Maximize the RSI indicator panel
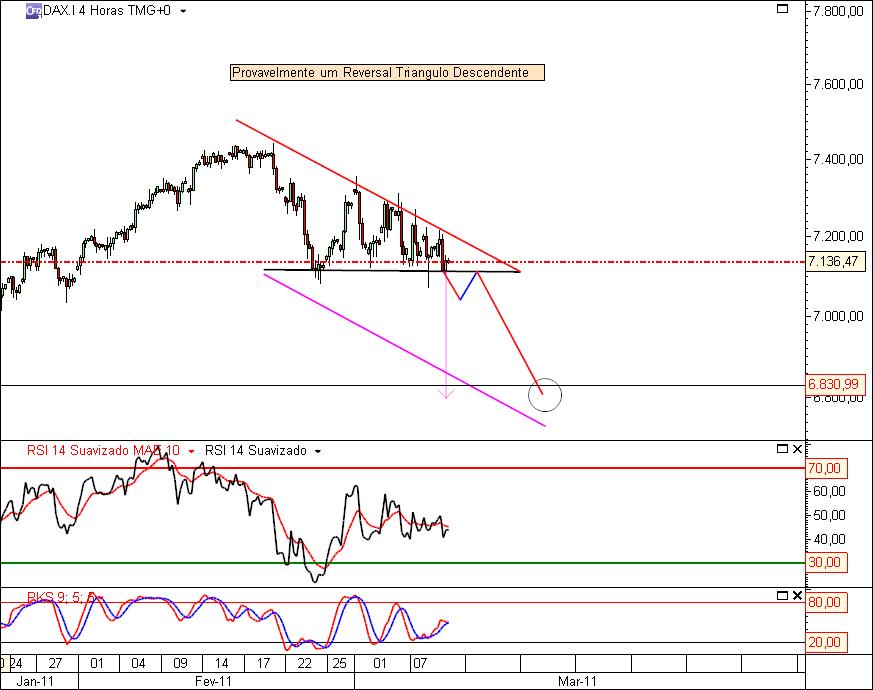 782,448
